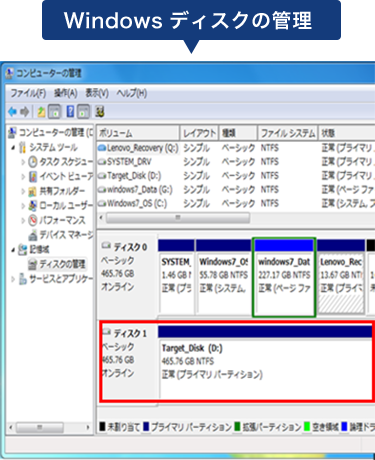Click the サービスとアプリケーション icon in tree
Viewport: 375px width, 460px height.
point(22,279)
